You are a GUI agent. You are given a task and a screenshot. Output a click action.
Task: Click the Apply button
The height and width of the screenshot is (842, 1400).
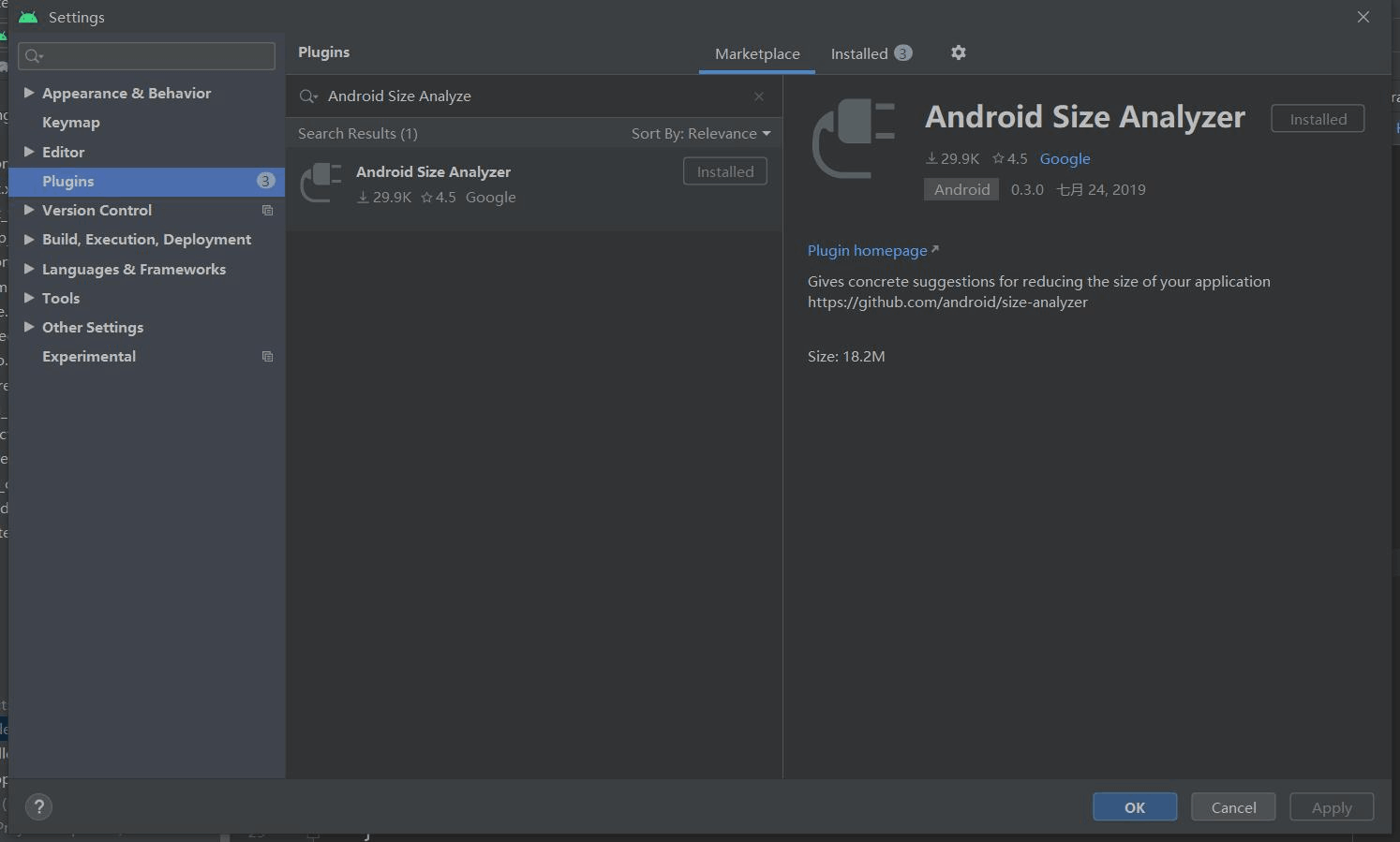coord(1332,807)
